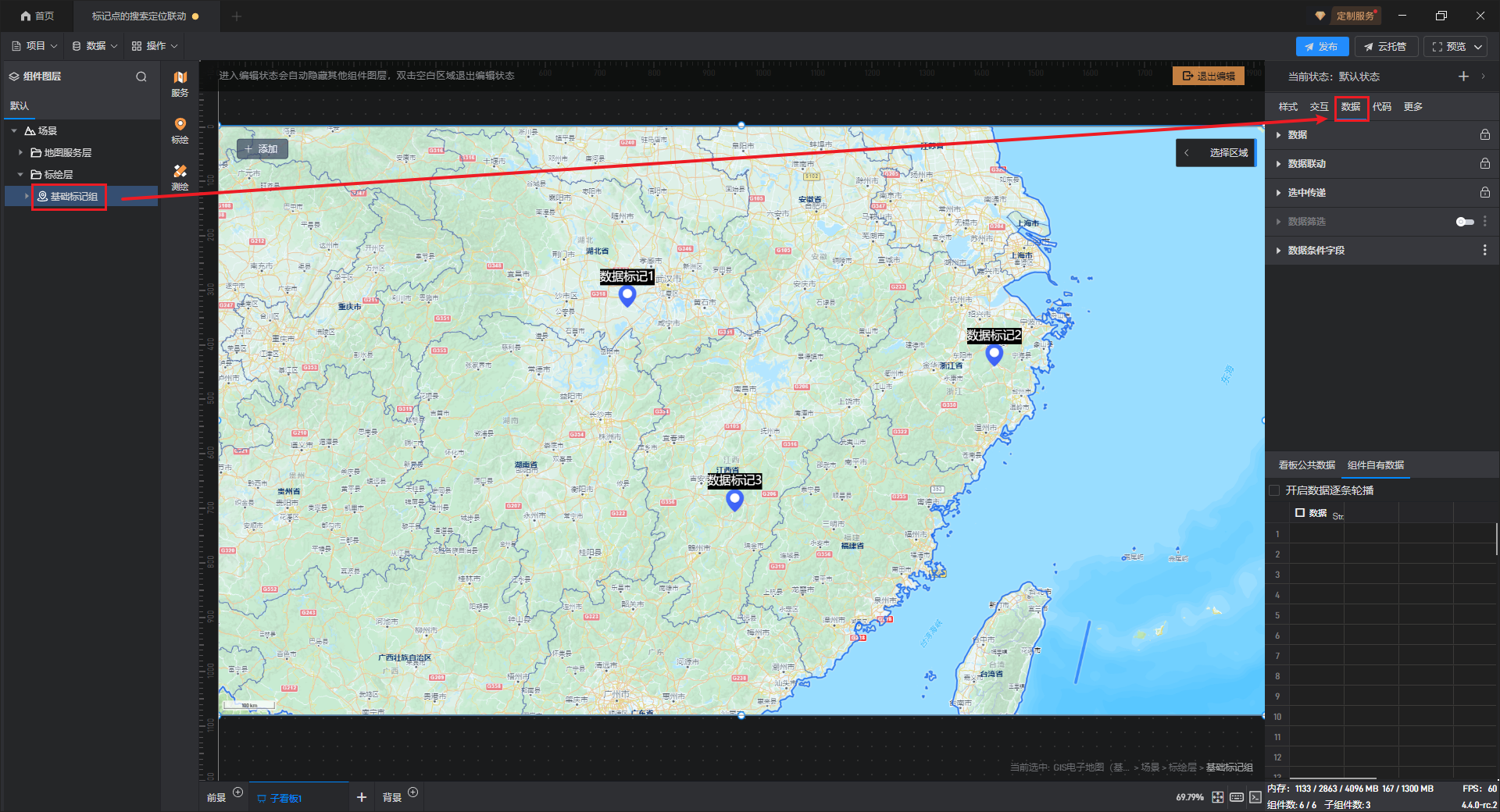Click the plus circle next to 前景
Screen dimensions: 1500x812
pyautogui.click(x=238, y=792)
